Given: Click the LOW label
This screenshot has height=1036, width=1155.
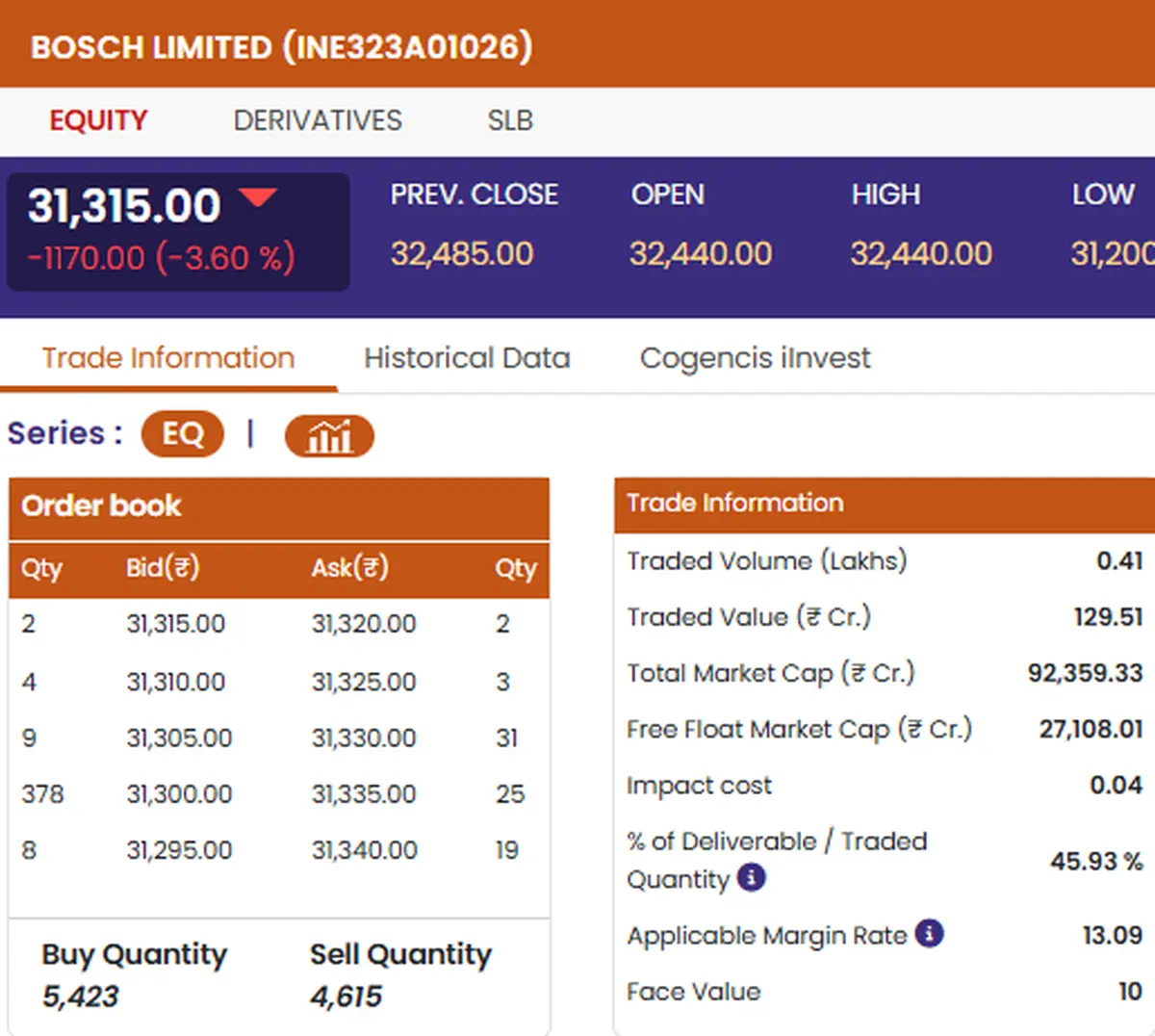Looking at the screenshot, I should 1103,194.
